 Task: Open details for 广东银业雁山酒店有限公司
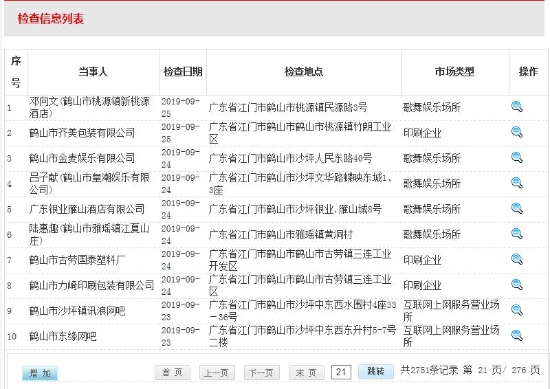tap(517, 208)
